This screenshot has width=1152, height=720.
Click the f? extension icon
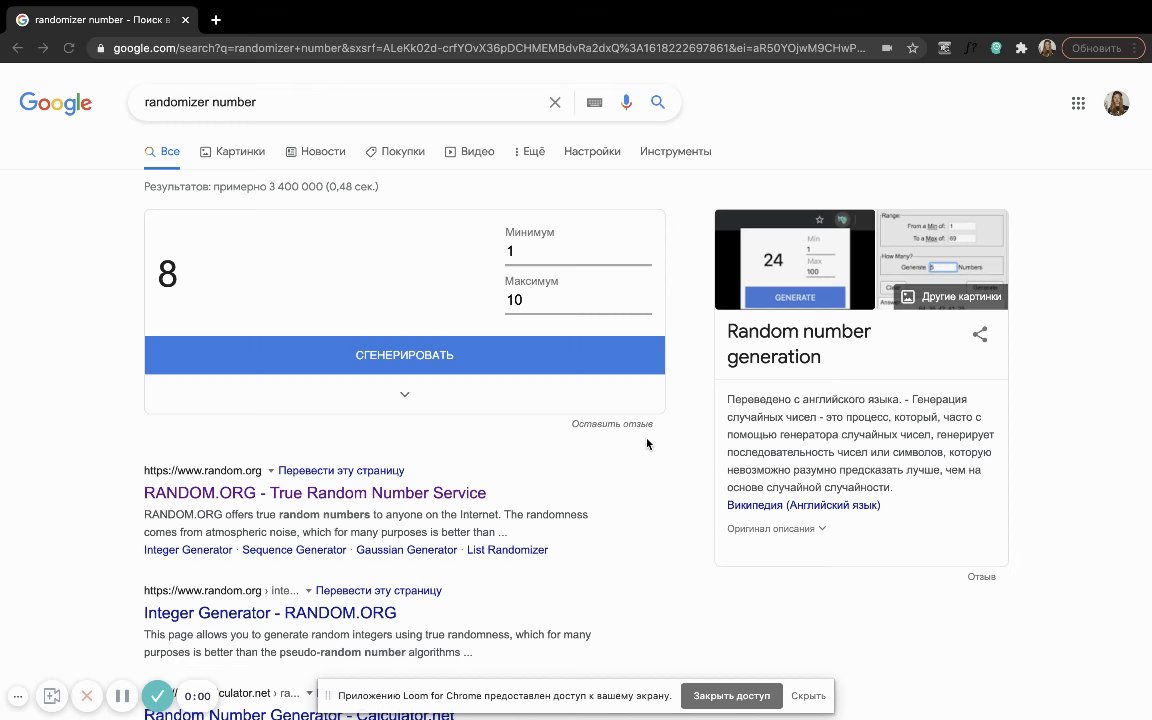click(x=971, y=48)
